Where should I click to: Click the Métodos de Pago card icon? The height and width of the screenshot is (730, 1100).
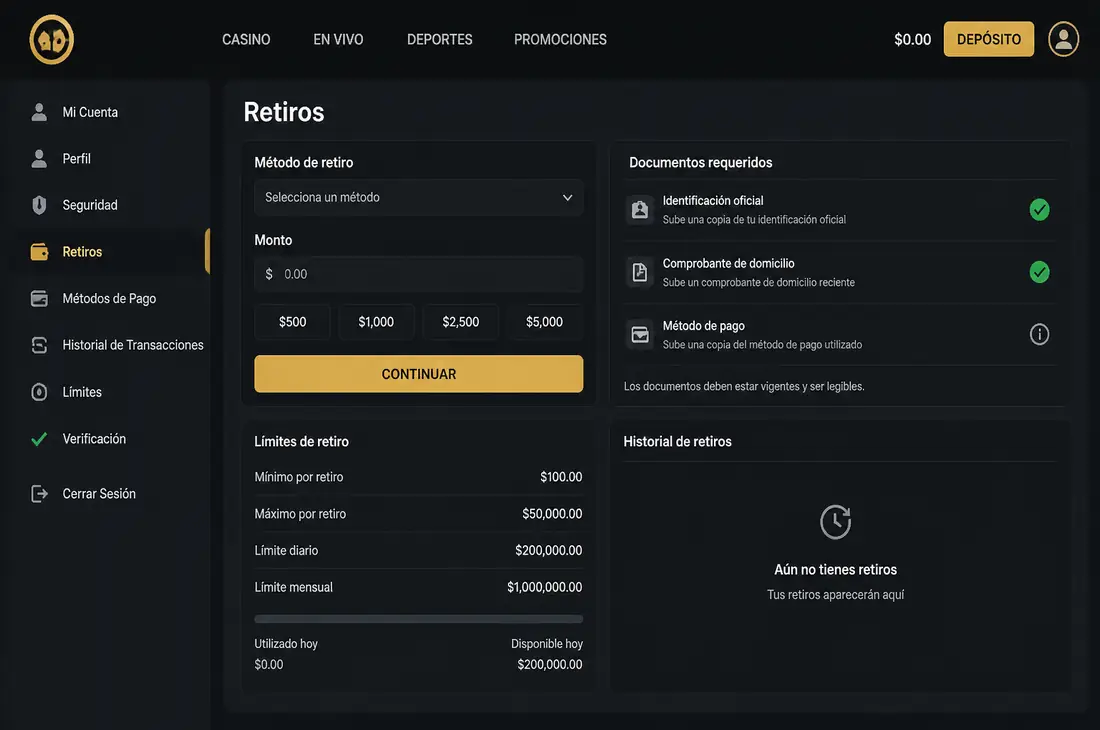click(x=39, y=299)
